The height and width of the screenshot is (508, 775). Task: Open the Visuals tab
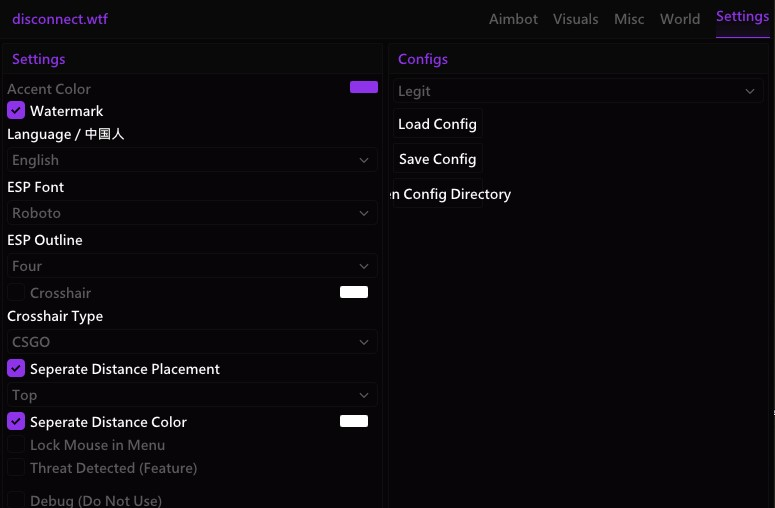575,19
